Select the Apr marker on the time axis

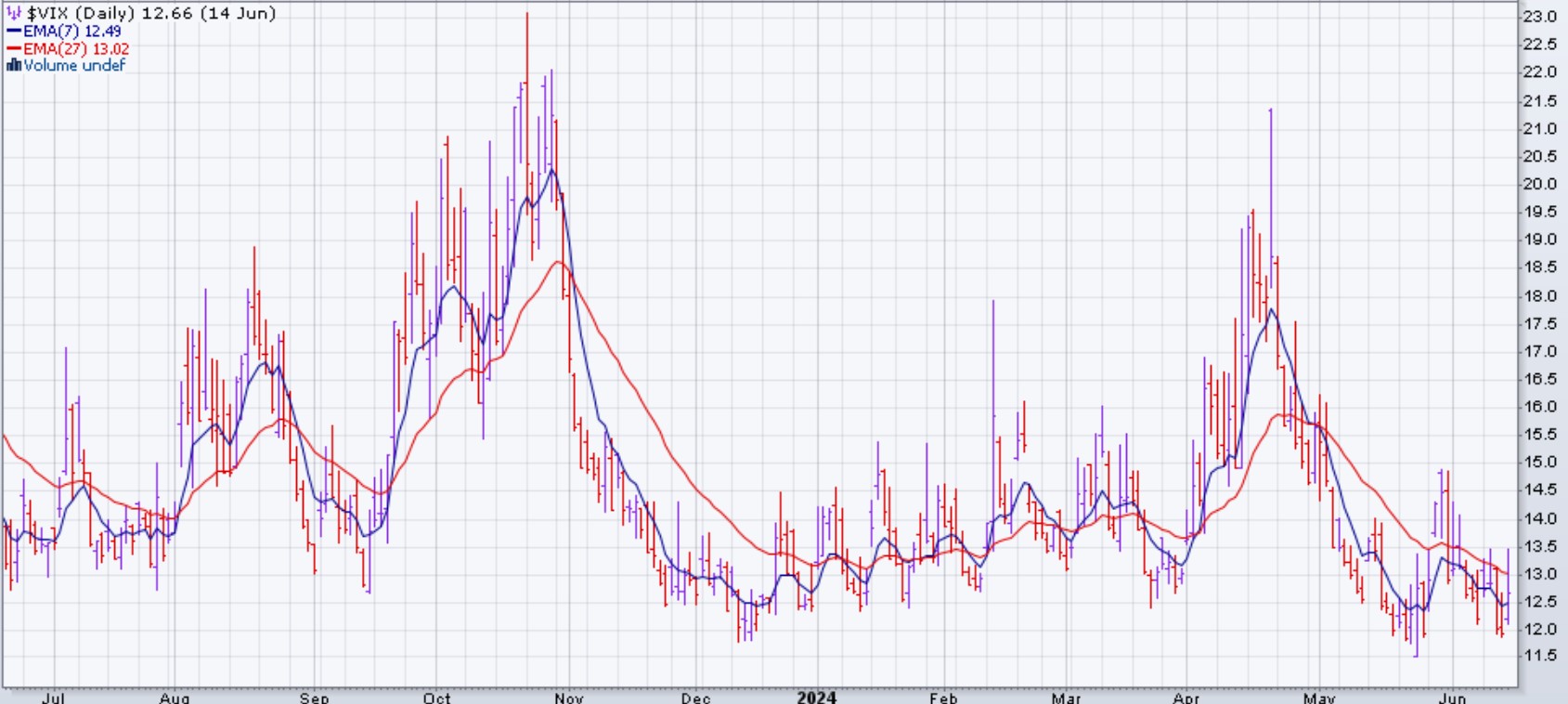point(1186,697)
